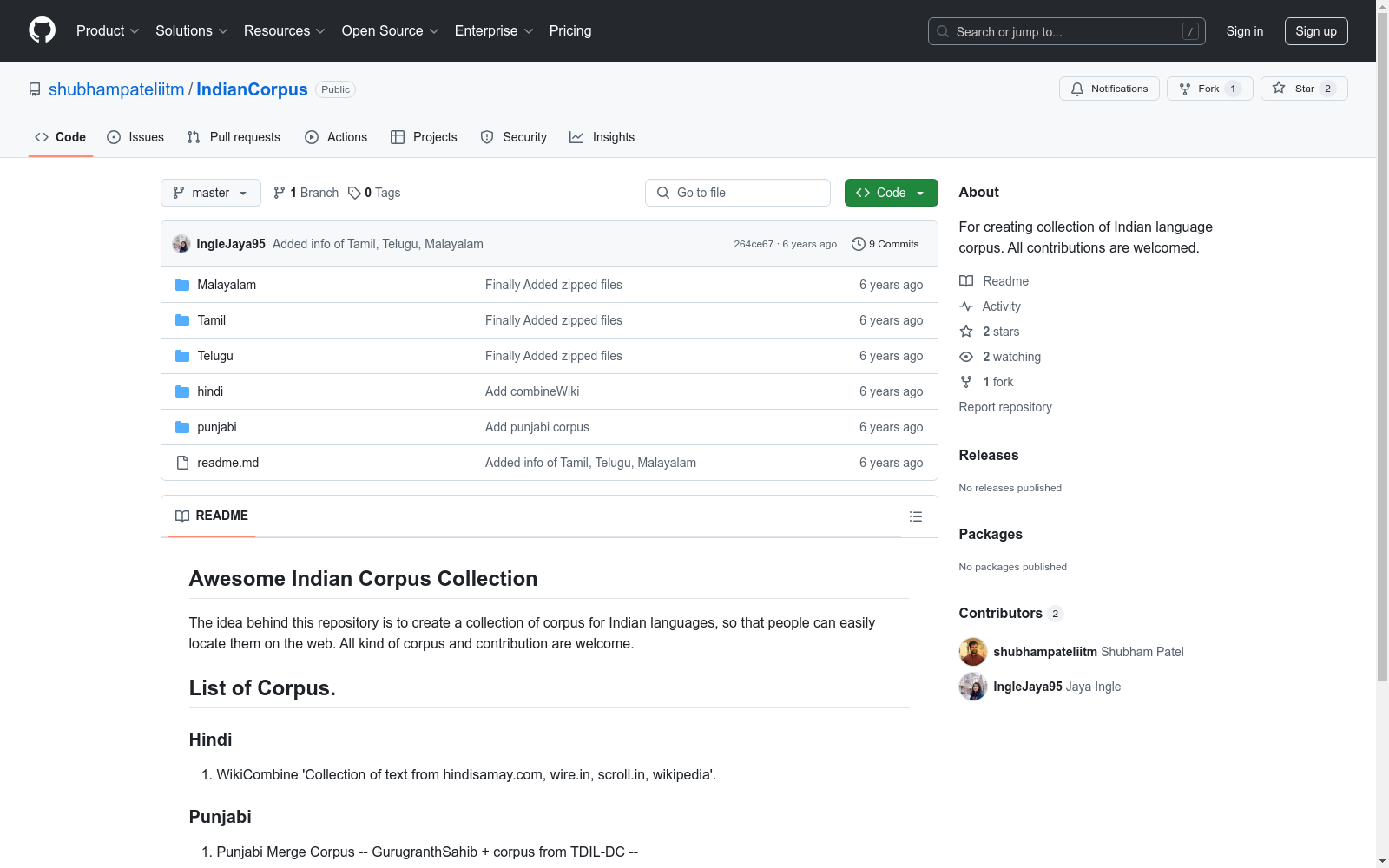
Task: Click the Malayalam folder icon
Action: coord(182,285)
